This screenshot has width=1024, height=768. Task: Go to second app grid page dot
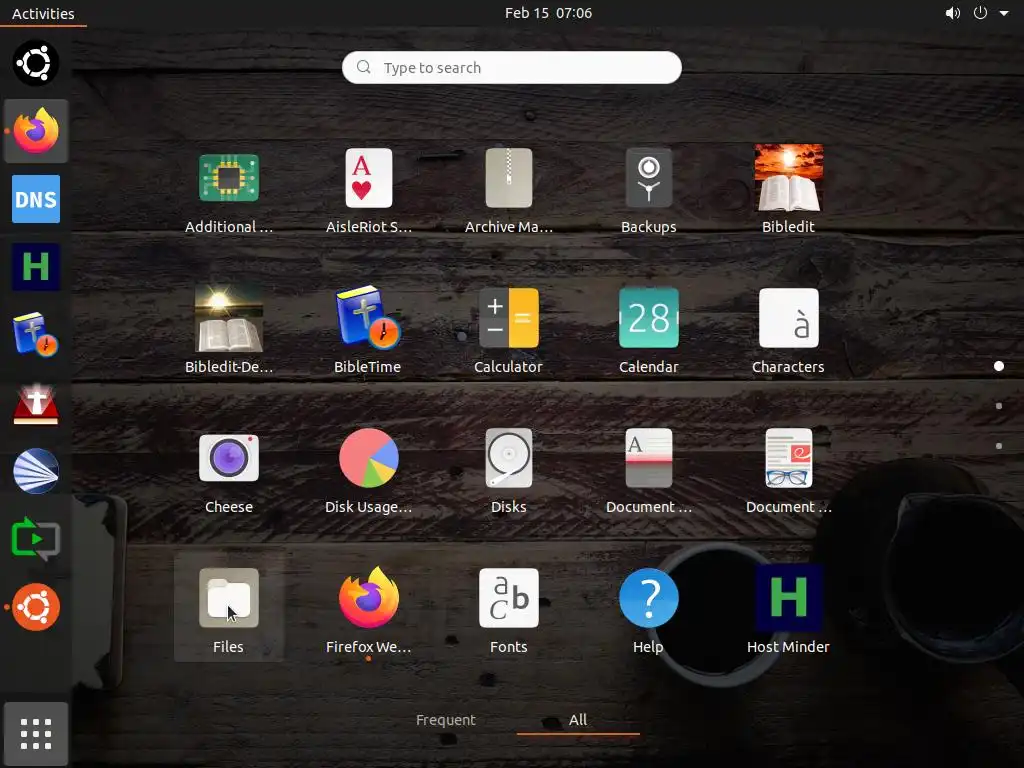point(999,406)
